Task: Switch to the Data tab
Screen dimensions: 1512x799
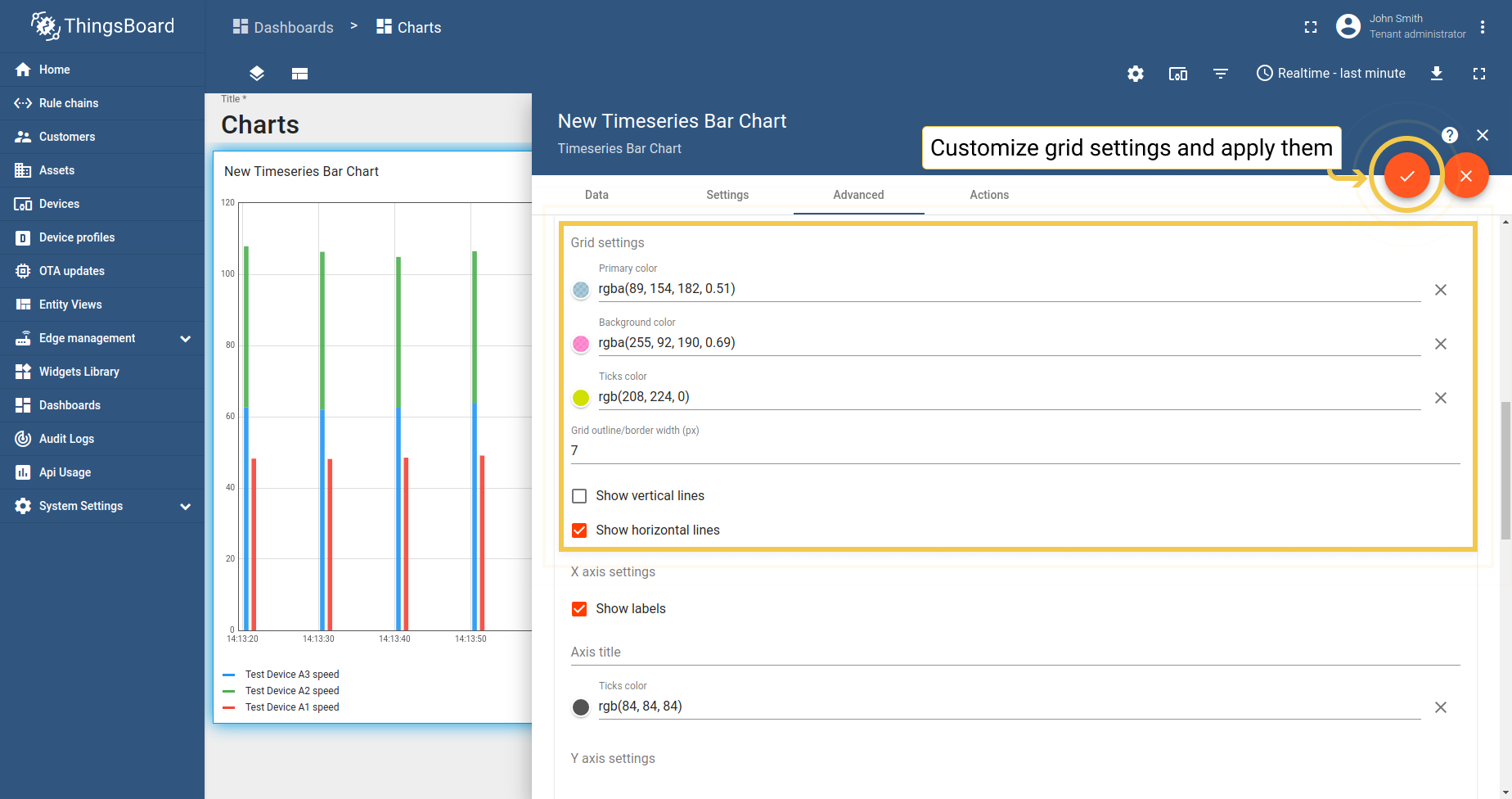Action: pos(596,195)
